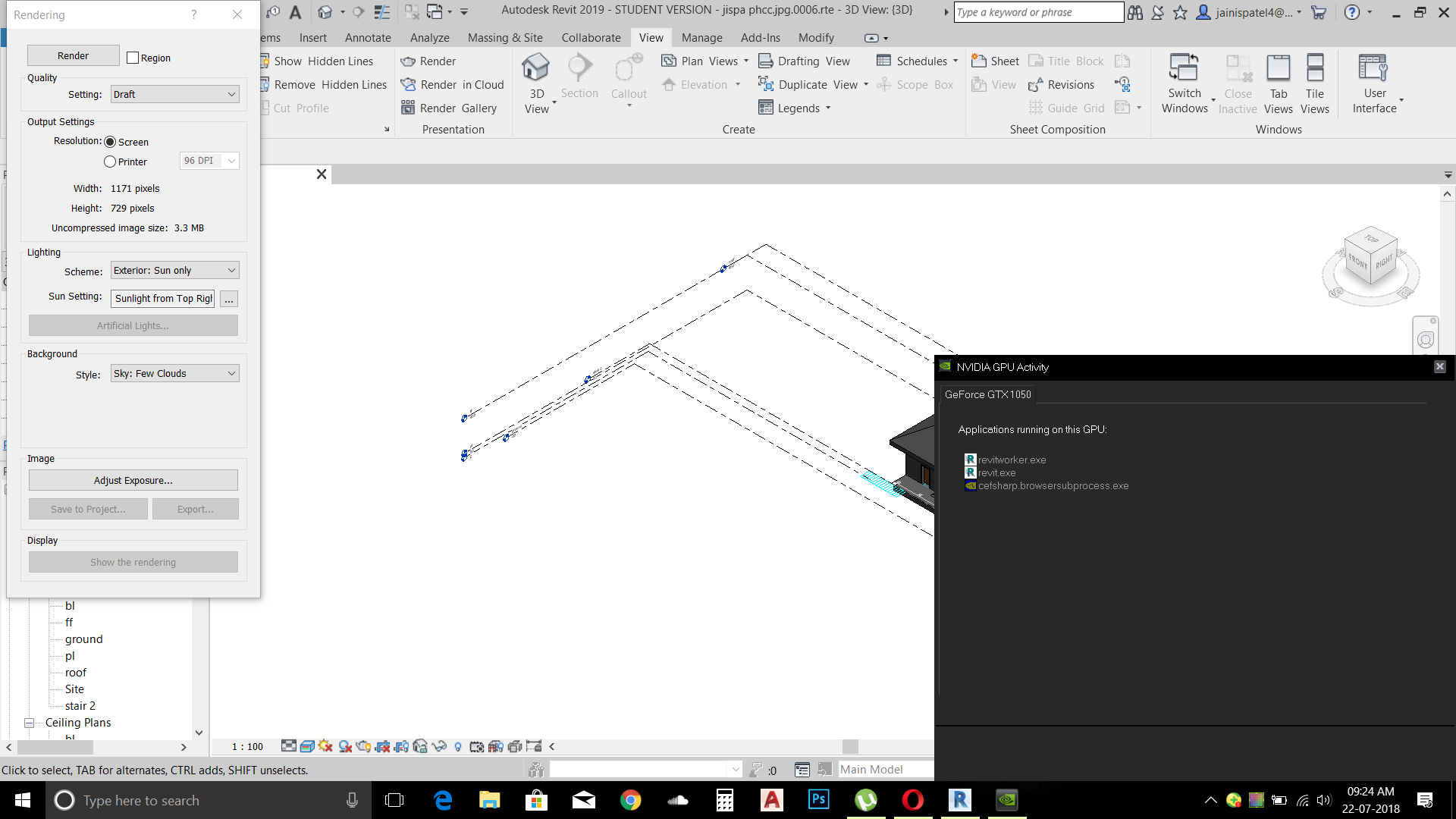Collapse the Ceiling Plans tree node
The width and height of the screenshot is (1456, 819).
coord(29,723)
